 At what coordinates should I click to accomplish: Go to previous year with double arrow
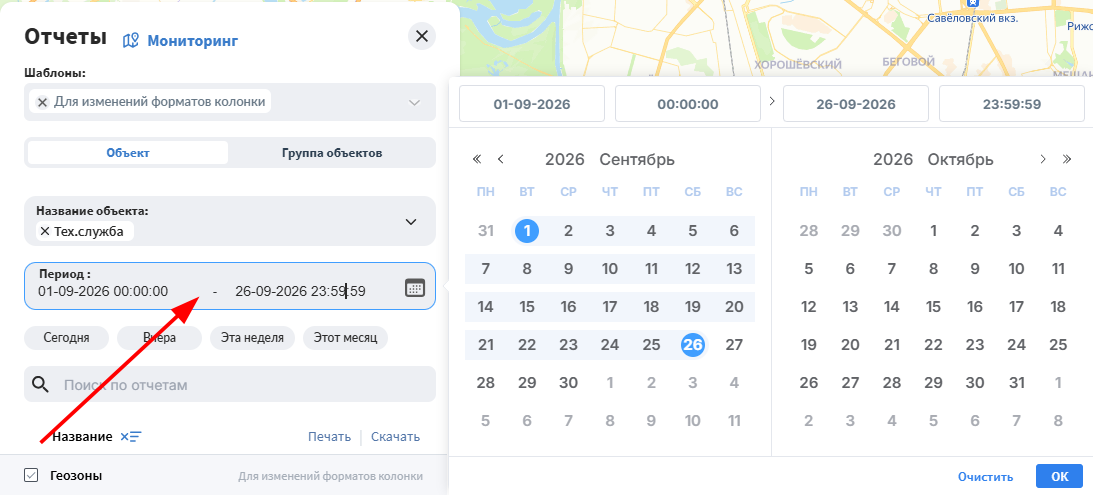coord(477,160)
